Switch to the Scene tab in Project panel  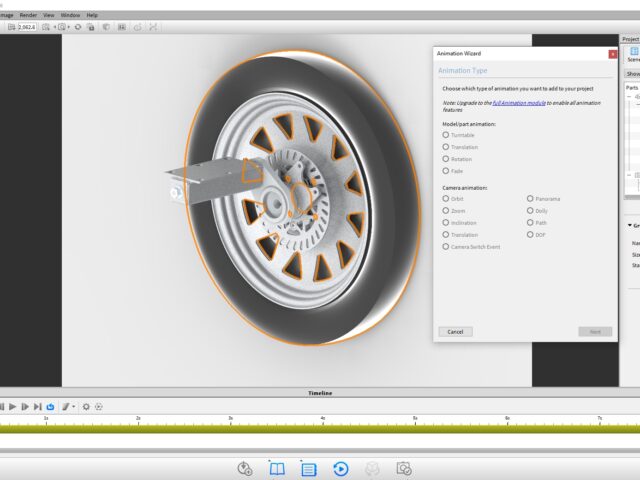point(633,54)
